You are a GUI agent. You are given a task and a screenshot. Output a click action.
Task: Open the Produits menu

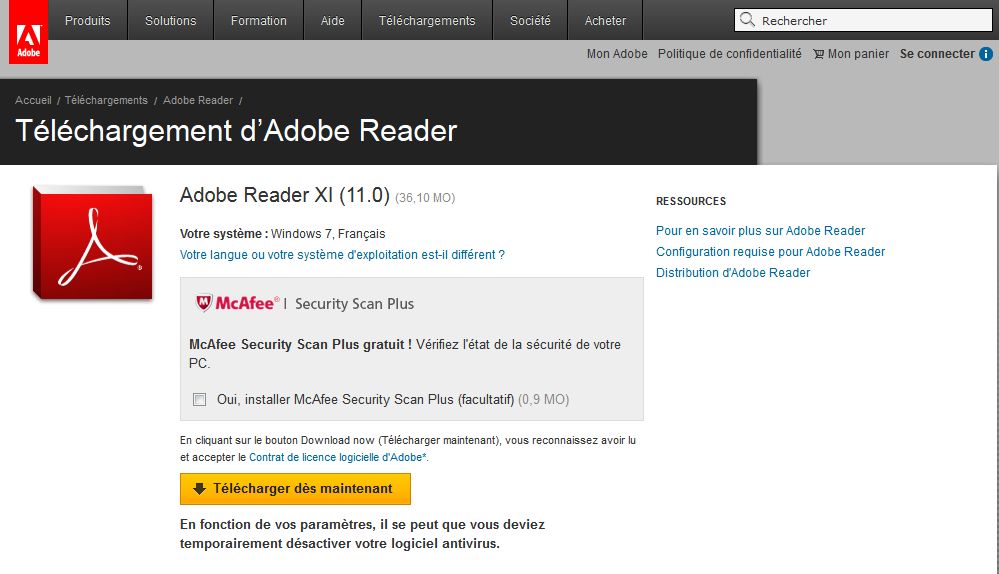[87, 20]
